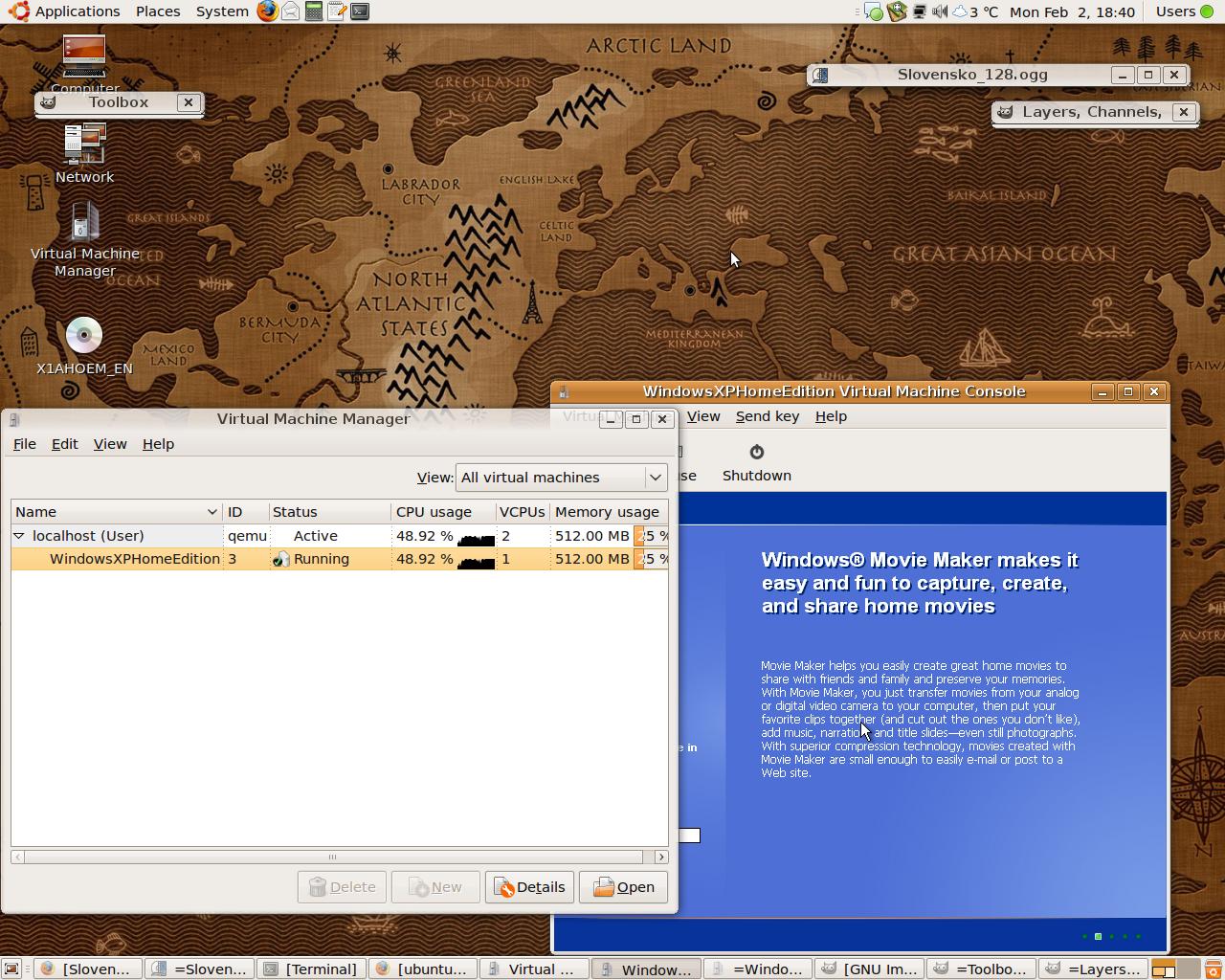Select the WindowsXPHomeEdition row

coord(339,559)
